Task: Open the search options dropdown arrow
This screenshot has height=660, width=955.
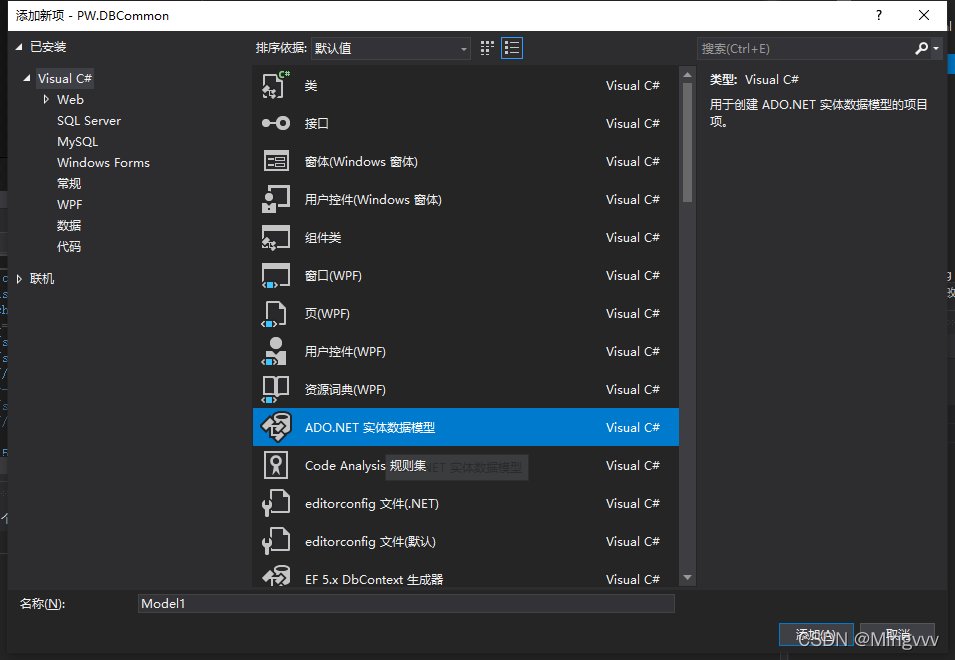Action: coord(936,49)
